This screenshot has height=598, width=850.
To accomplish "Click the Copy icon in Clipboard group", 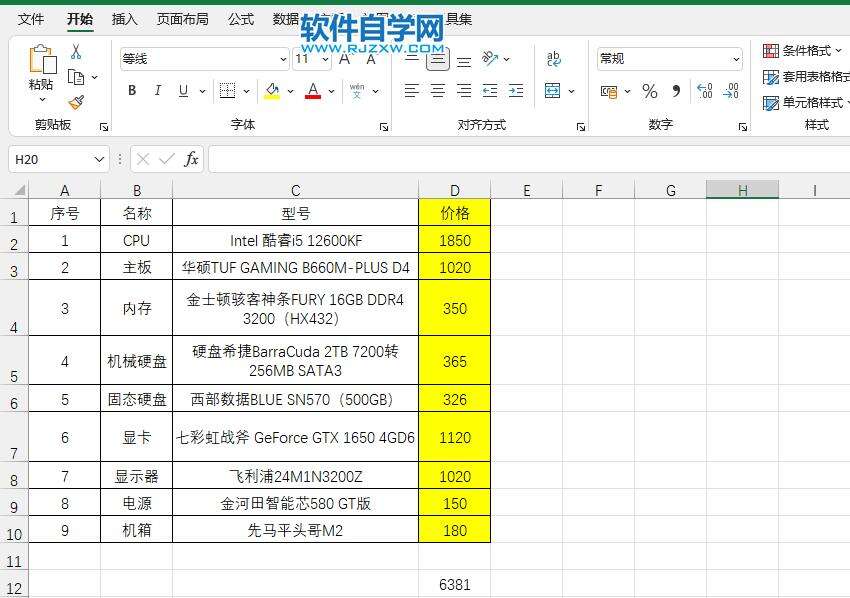I will pyautogui.click(x=77, y=77).
